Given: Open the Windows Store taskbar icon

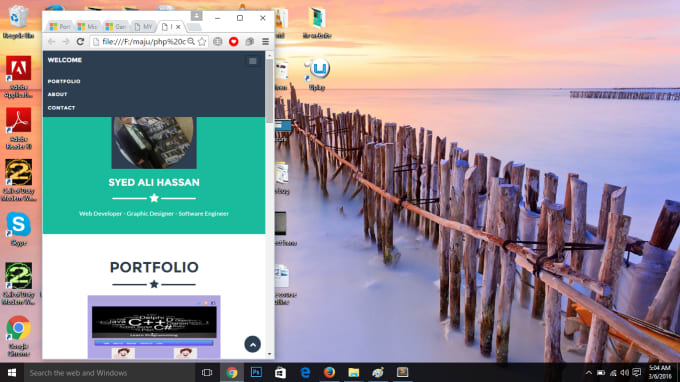Looking at the screenshot, I should [x=280, y=372].
